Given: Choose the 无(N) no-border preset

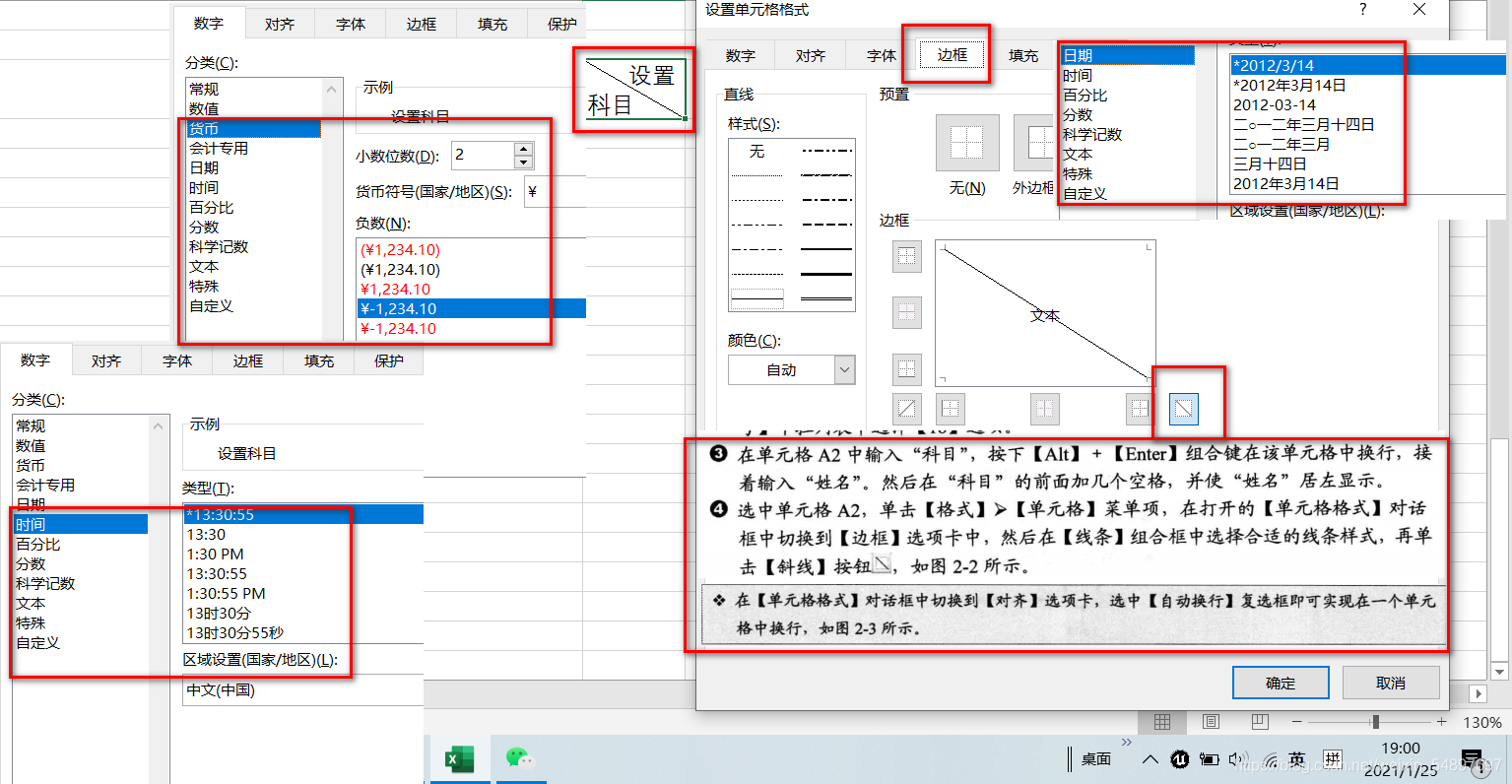Looking at the screenshot, I should tap(967, 144).
